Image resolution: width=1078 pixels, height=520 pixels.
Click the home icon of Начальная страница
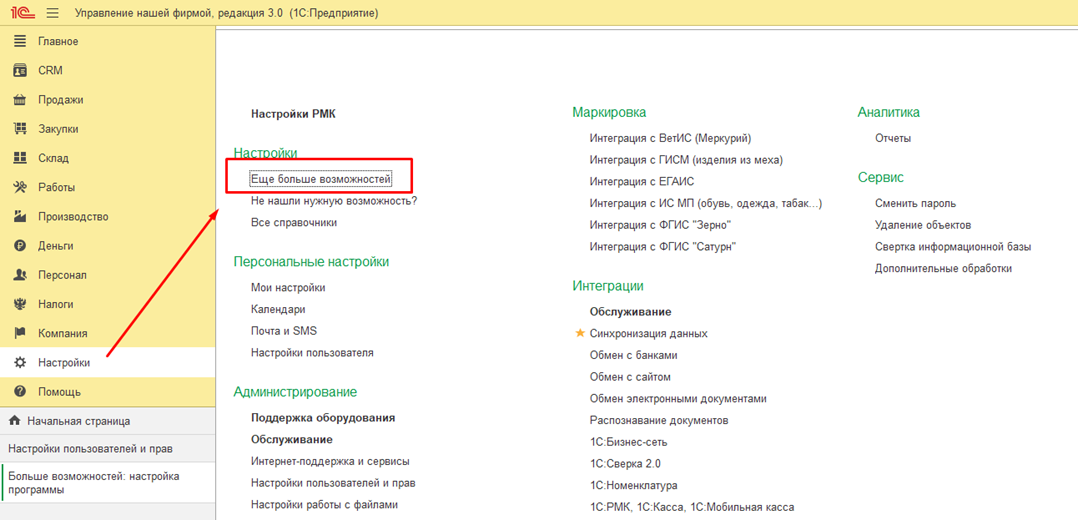(14, 420)
